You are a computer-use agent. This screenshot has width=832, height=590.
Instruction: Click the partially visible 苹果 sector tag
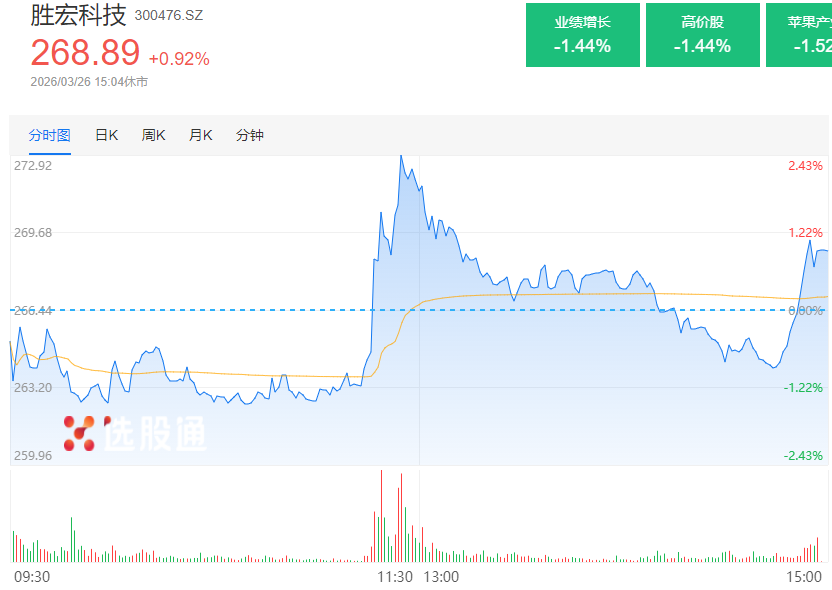point(799,35)
